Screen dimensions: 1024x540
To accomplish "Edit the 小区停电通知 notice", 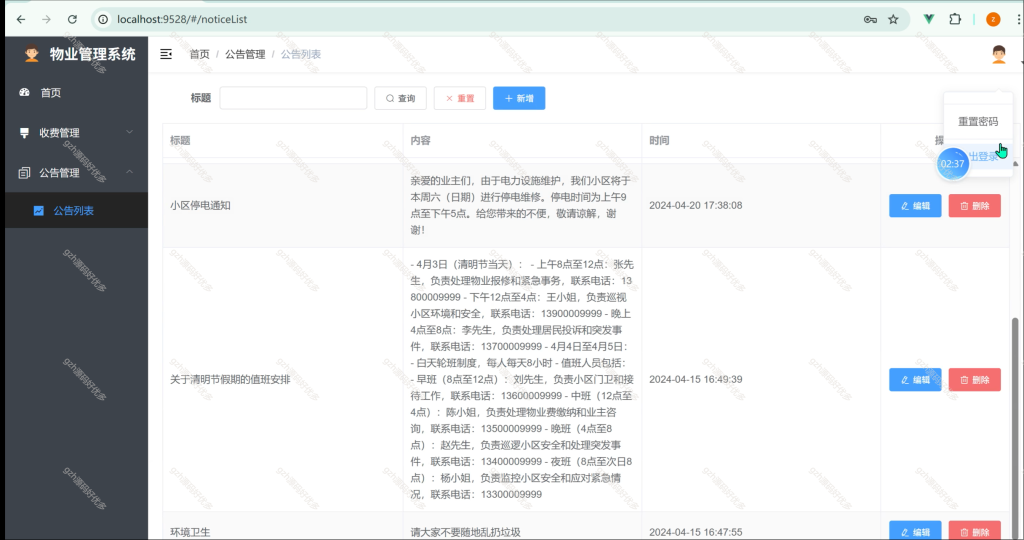I will click(915, 206).
